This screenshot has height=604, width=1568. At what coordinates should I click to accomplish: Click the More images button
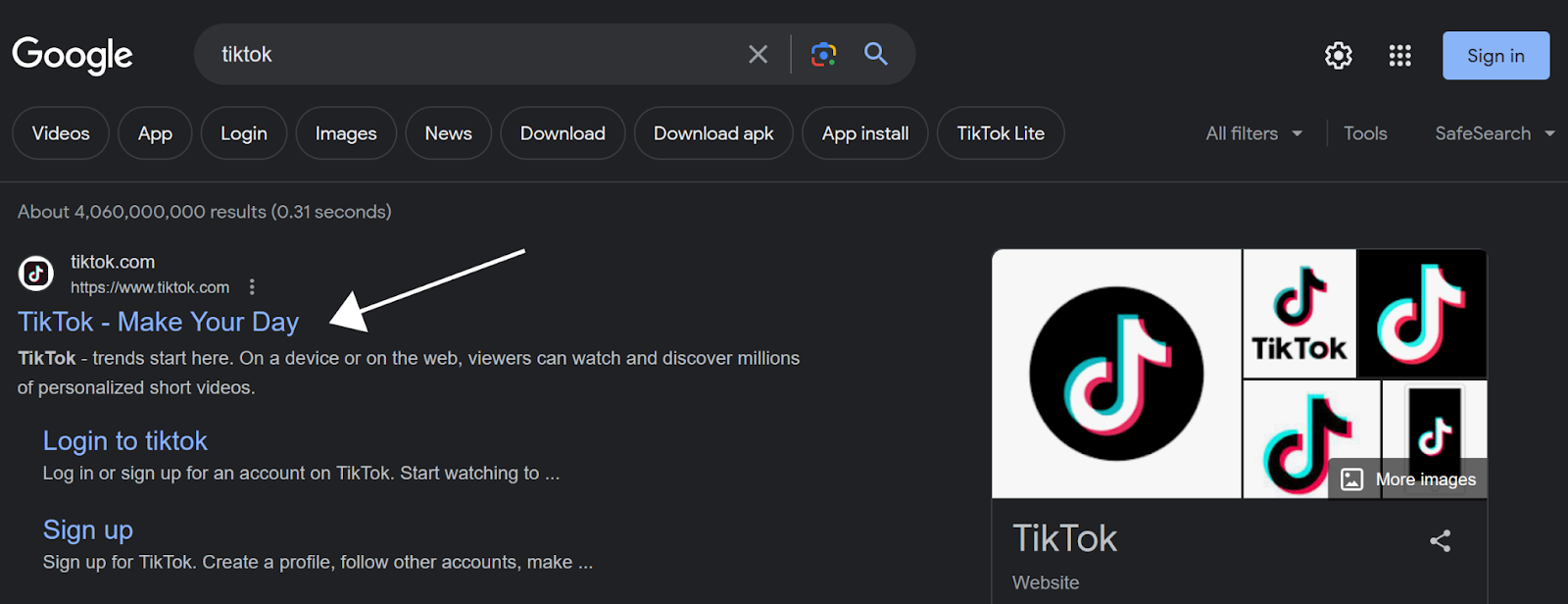point(1407,479)
